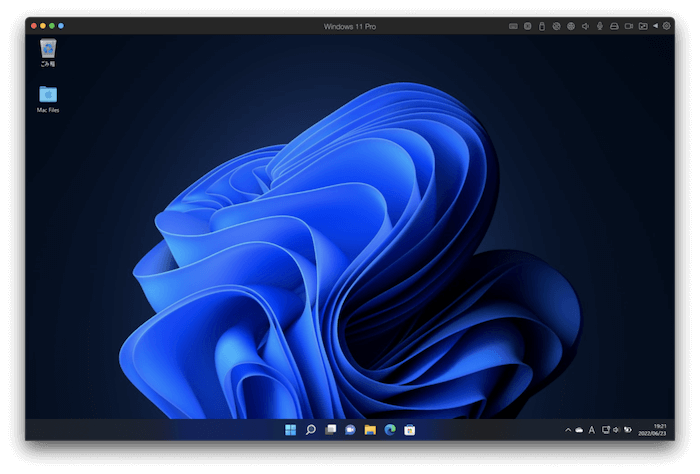700x474 pixels.
Task: Click the microphone icon in Parallels title bar
Action: point(600,26)
